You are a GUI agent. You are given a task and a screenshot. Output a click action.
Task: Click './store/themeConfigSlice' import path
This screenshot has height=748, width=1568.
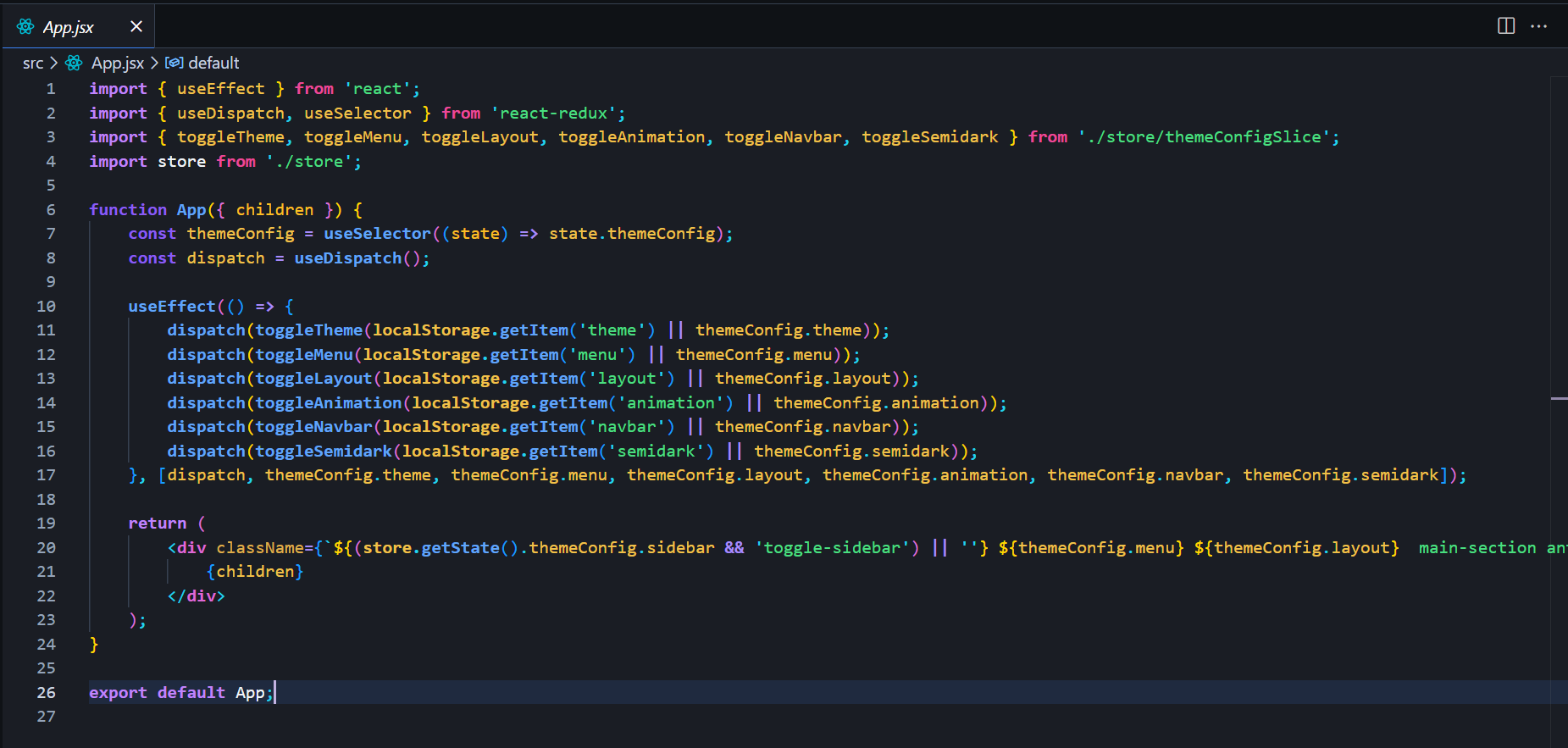tap(1204, 137)
